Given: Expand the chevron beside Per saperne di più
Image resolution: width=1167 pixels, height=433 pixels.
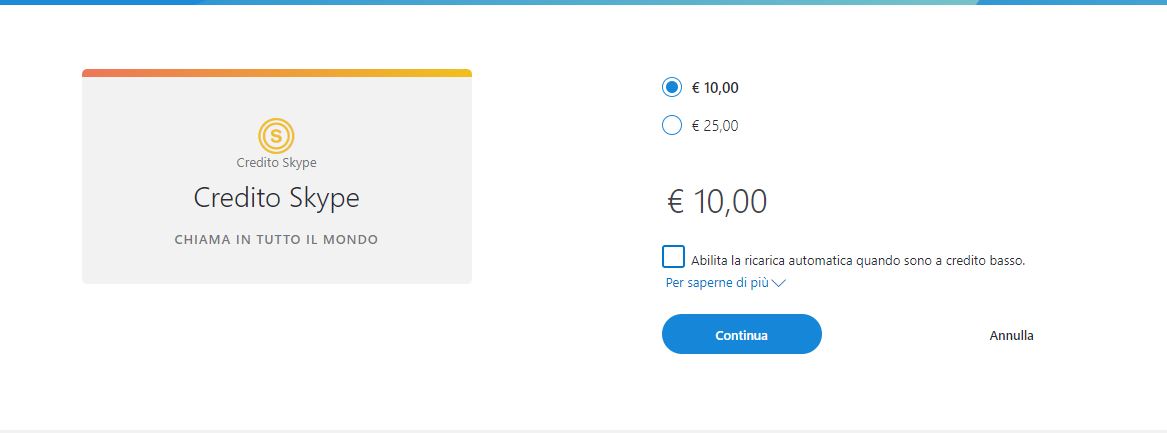Looking at the screenshot, I should click(x=779, y=283).
